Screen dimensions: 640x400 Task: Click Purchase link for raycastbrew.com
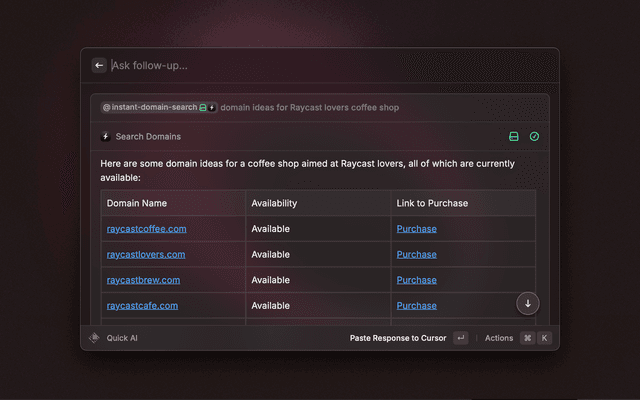tap(416, 280)
